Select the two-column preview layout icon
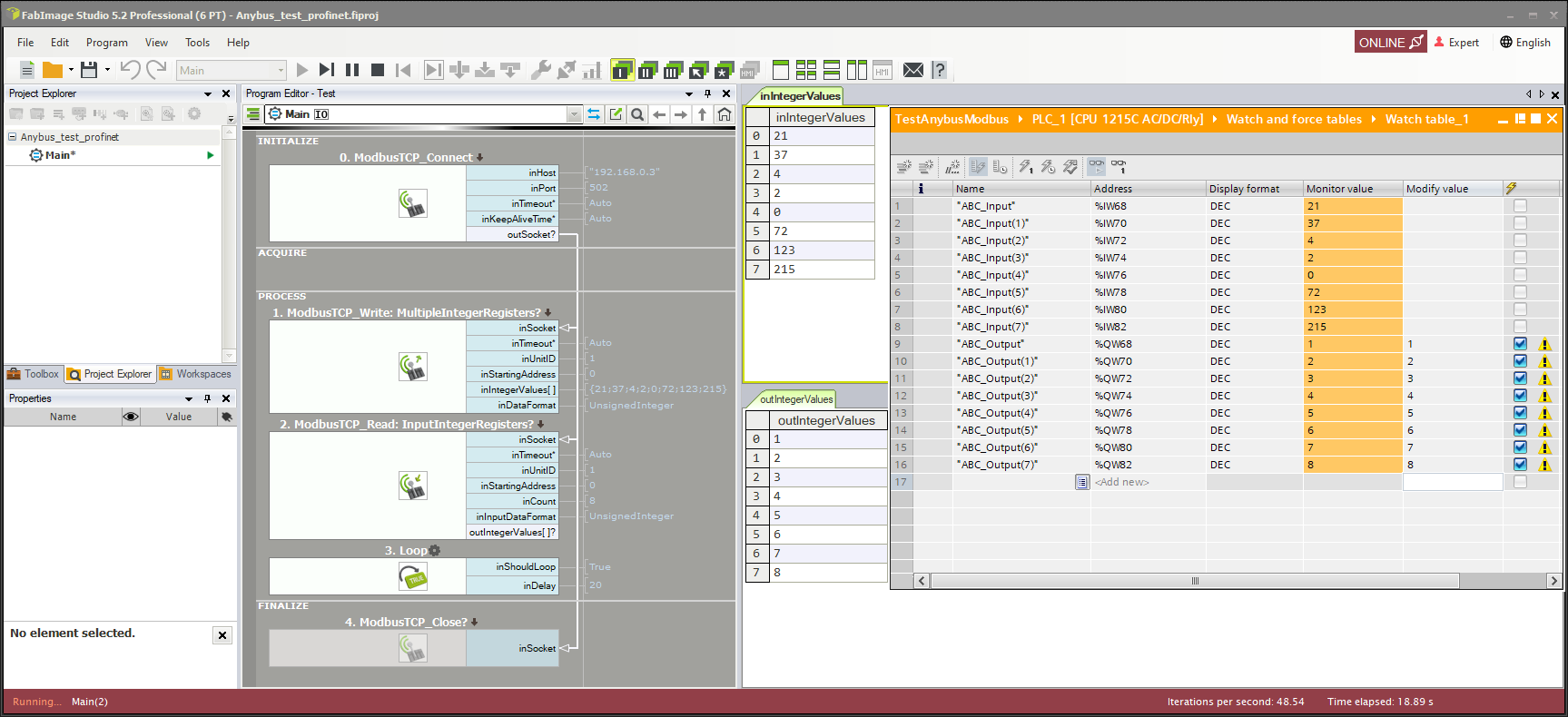The height and width of the screenshot is (717, 1568). [857, 70]
